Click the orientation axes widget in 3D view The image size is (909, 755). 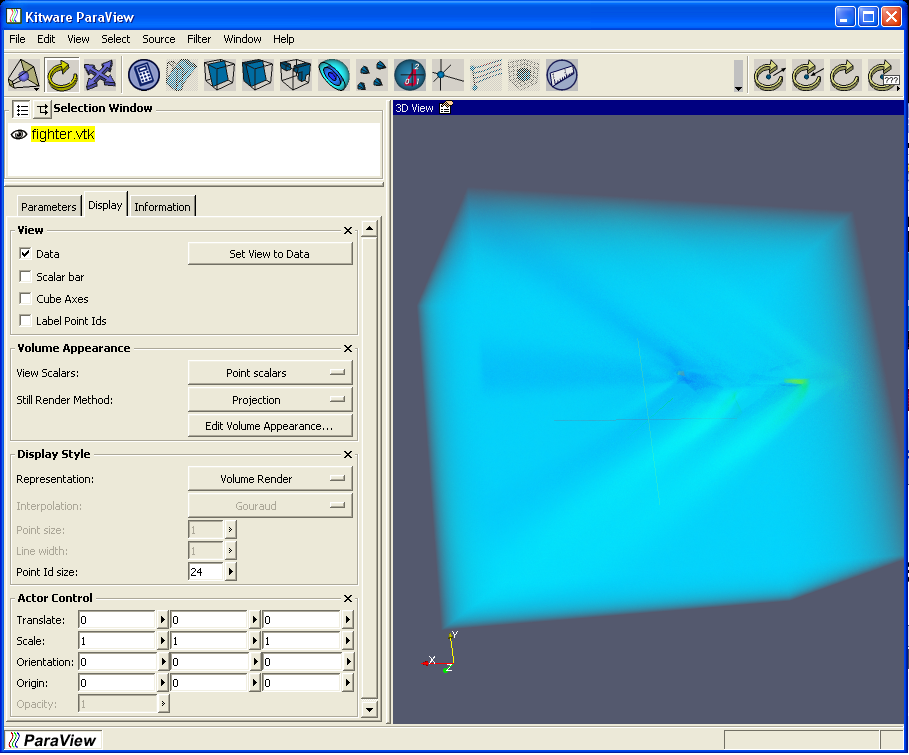pyautogui.click(x=441, y=653)
